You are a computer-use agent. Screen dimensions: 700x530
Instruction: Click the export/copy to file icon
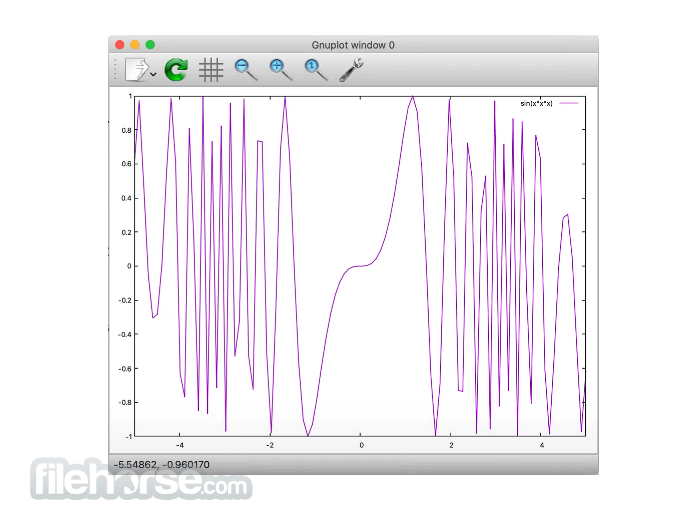pyautogui.click(x=137, y=70)
